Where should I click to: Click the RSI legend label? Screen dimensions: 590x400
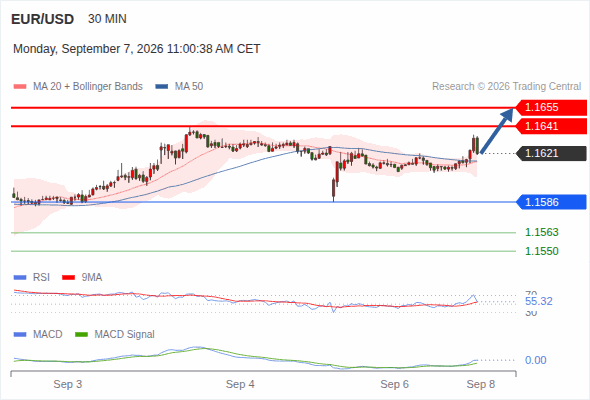(x=41, y=278)
